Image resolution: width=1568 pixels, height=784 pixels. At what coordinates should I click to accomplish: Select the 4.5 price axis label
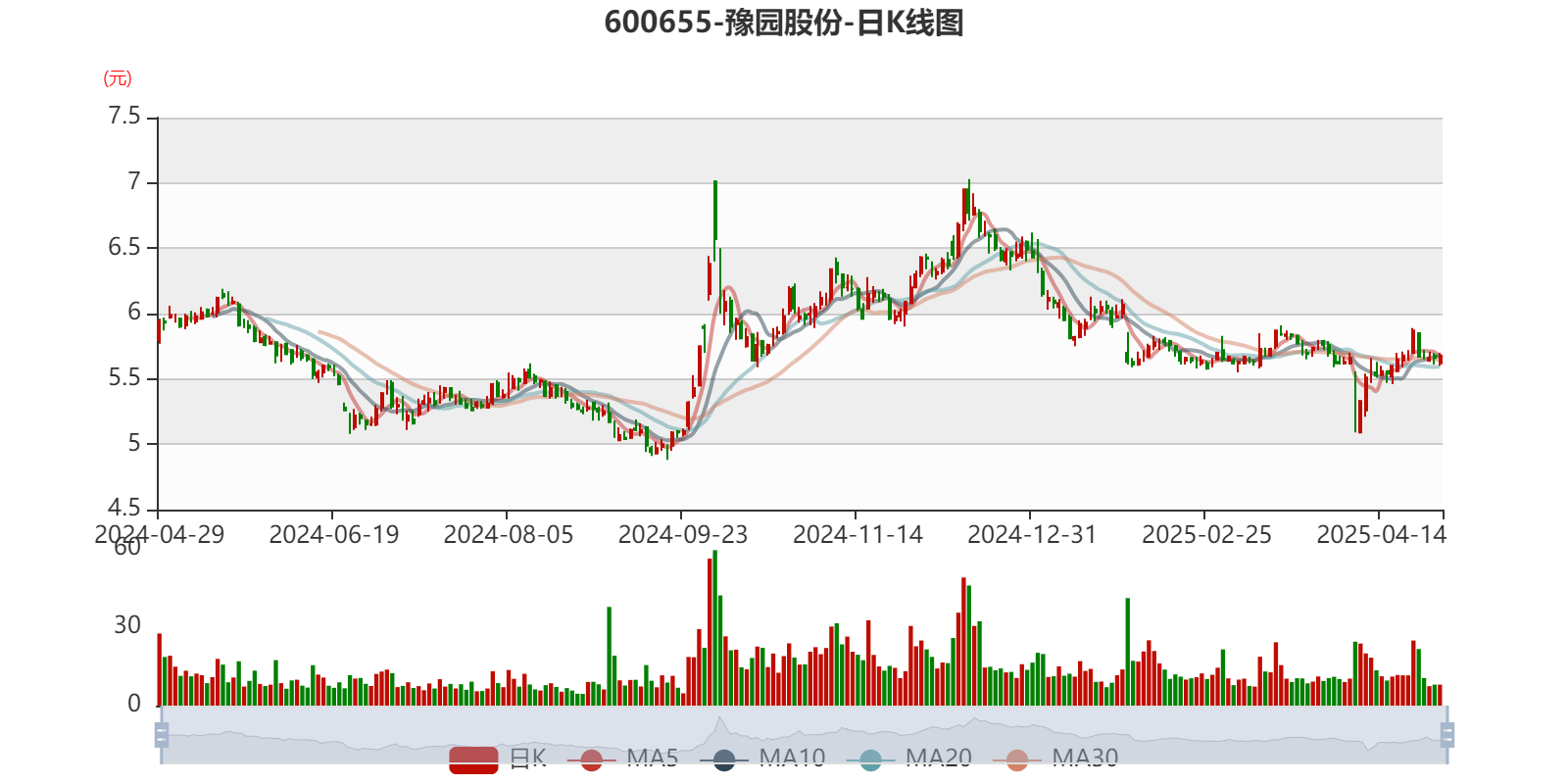click(x=124, y=508)
